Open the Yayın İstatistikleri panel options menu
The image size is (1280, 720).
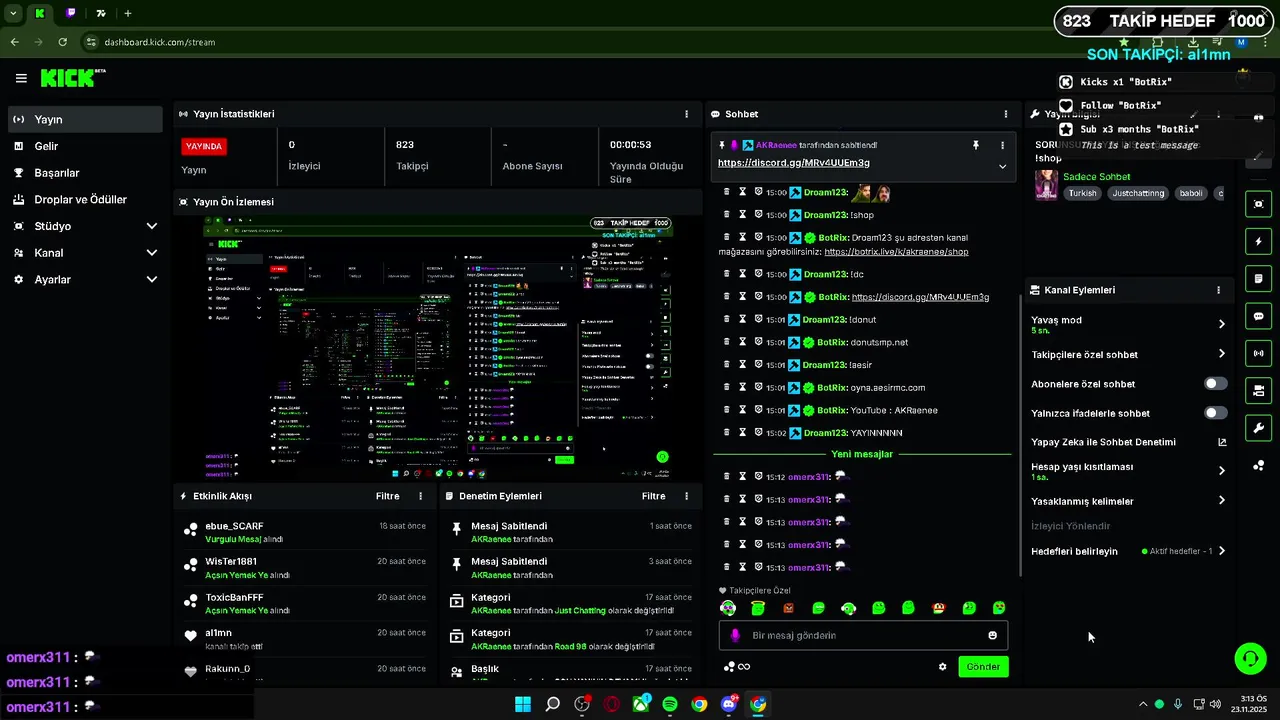[x=686, y=114]
